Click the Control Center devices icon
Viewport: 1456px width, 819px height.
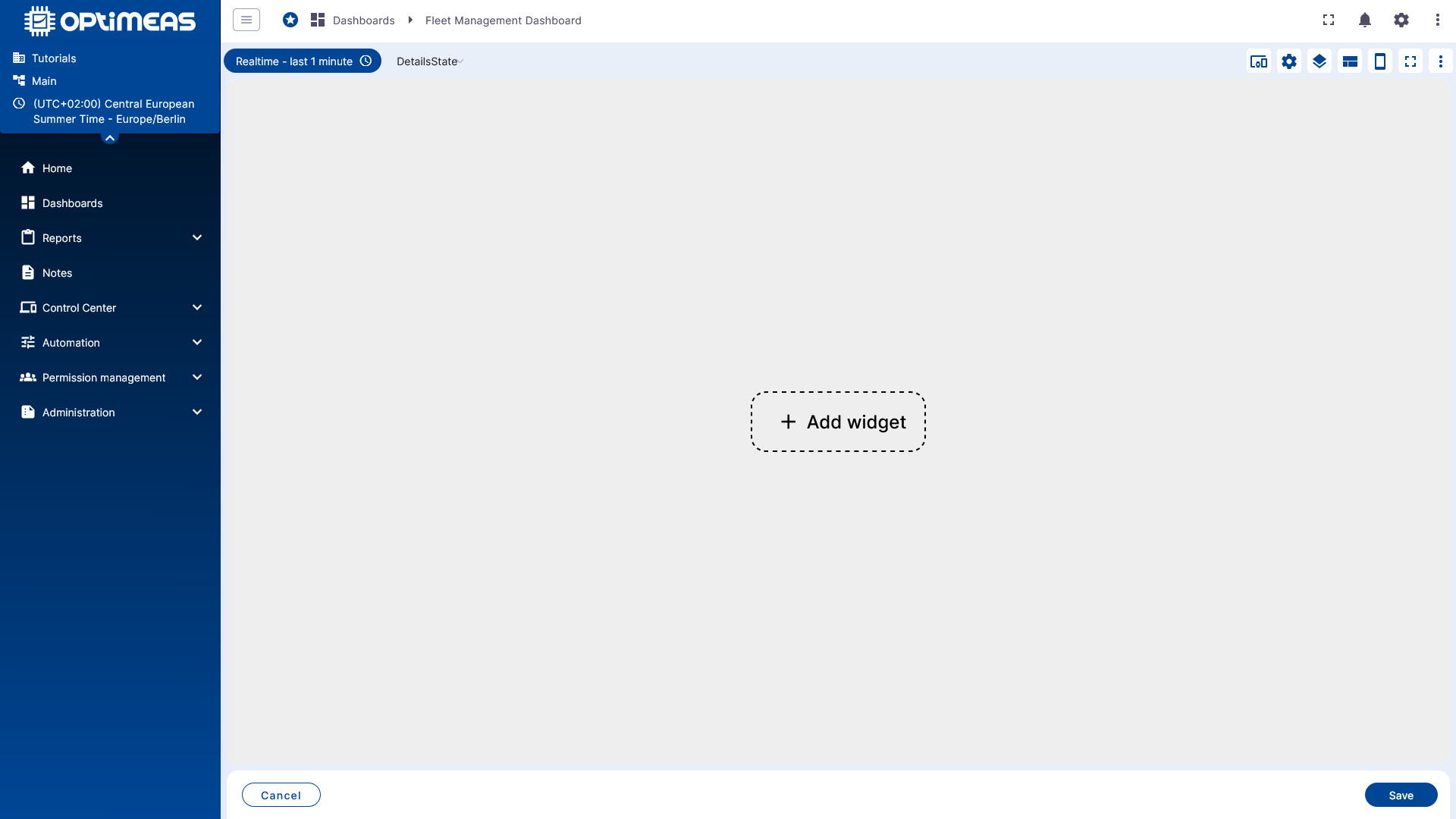(x=28, y=307)
